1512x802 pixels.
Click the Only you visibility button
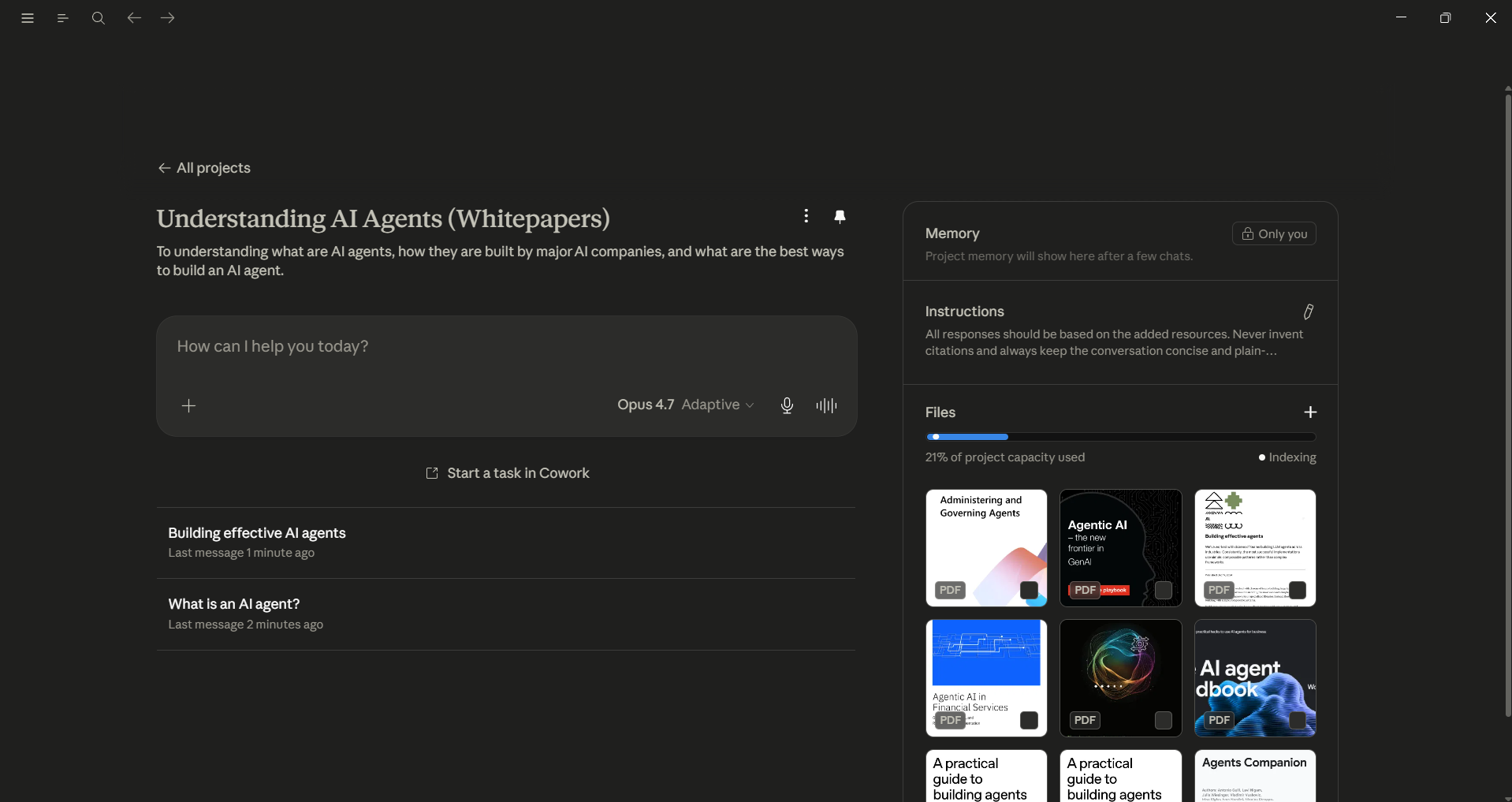point(1274,233)
